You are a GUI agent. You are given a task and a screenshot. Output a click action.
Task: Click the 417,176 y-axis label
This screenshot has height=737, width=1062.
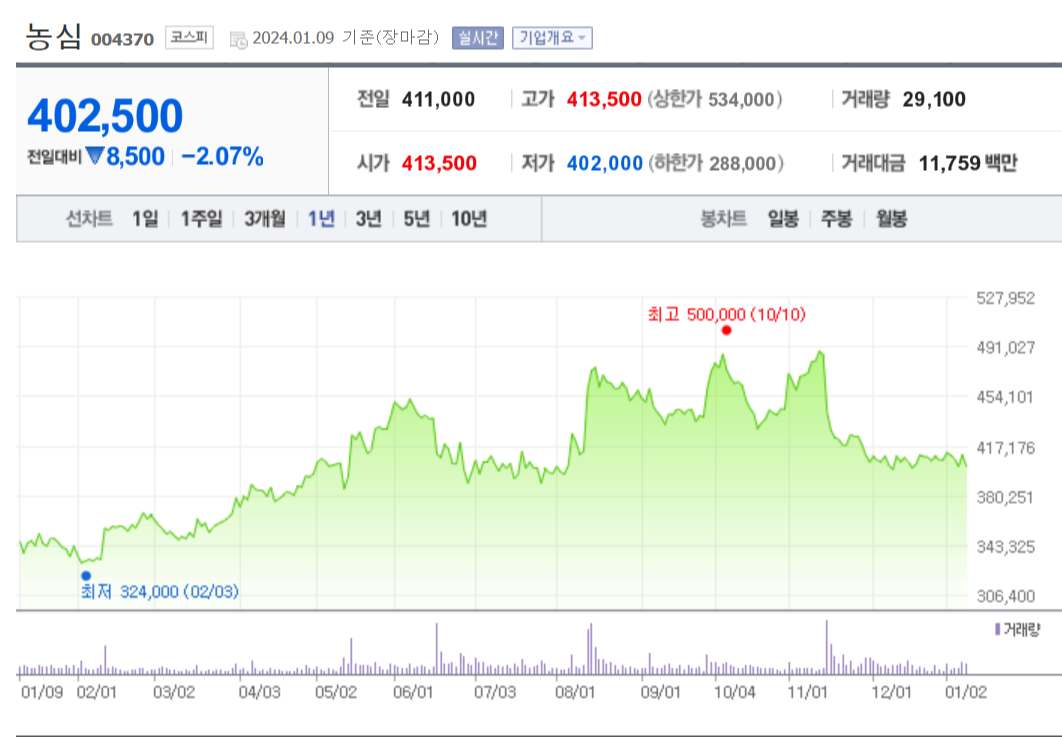coord(1006,448)
